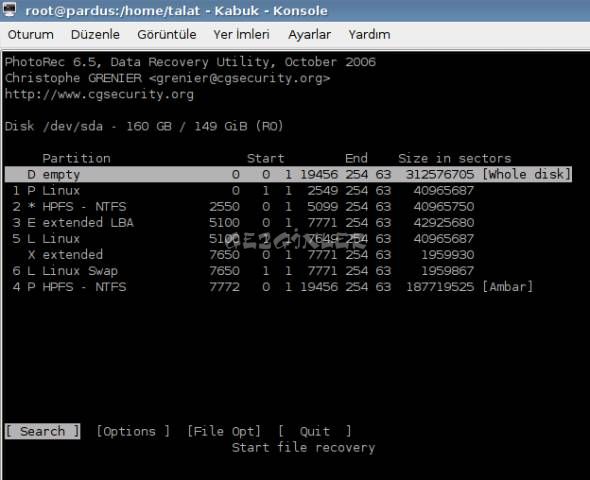Open the Yardım menu
The height and width of the screenshot is (480, 590).
tap(369, 35)
